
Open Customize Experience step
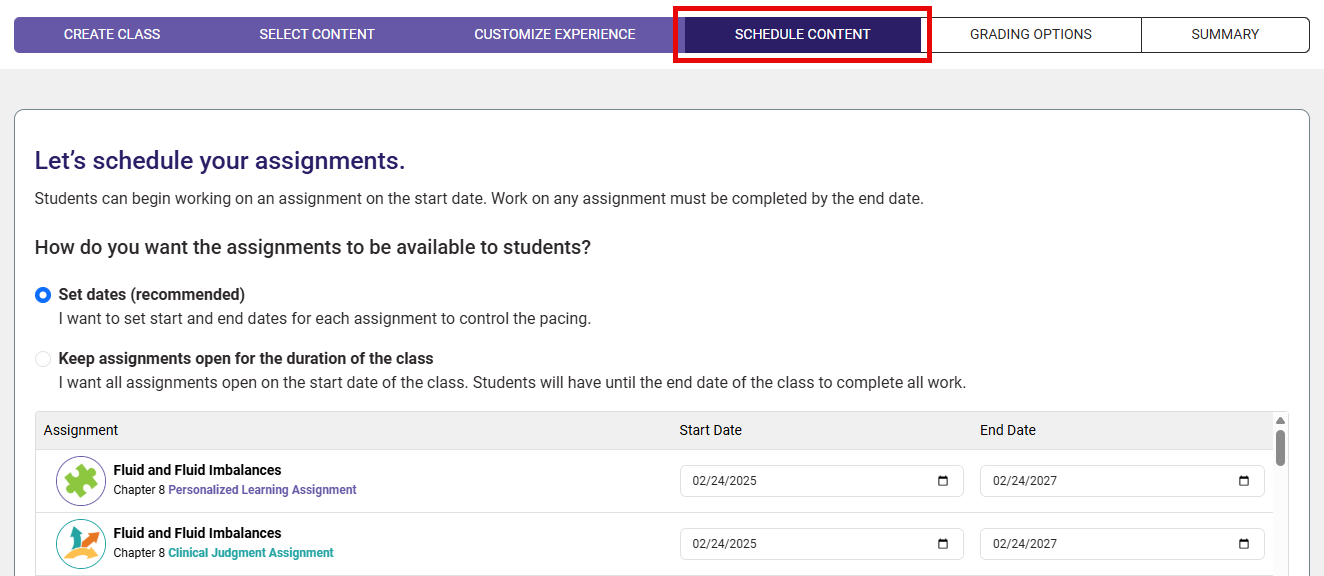coord(555,34)
